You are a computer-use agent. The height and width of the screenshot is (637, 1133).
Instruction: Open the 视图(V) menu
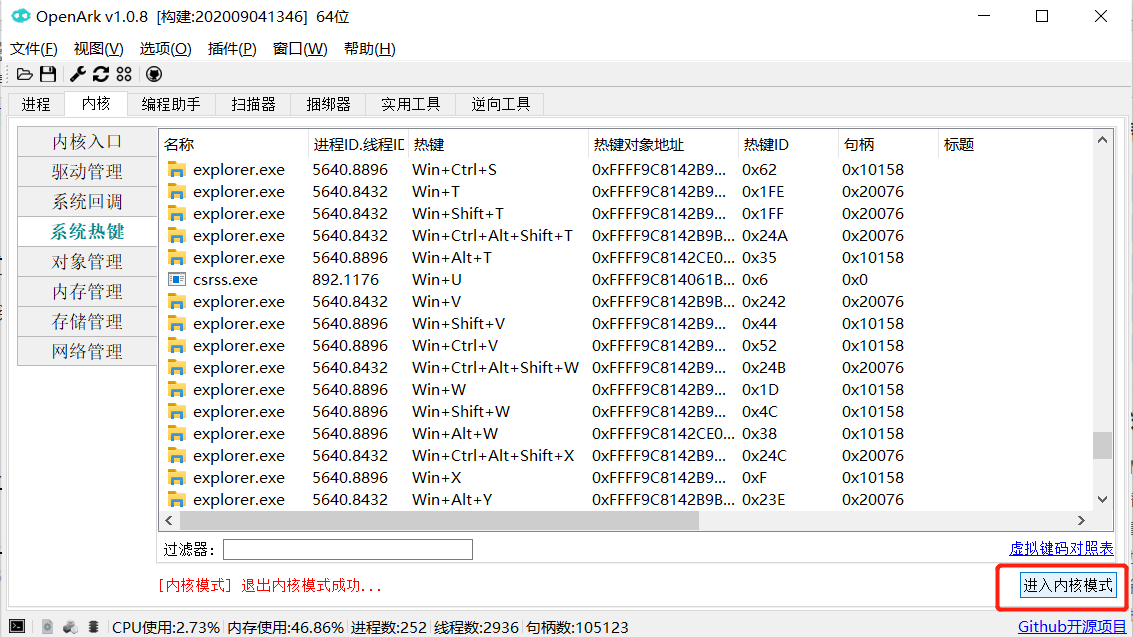point(98,49)
